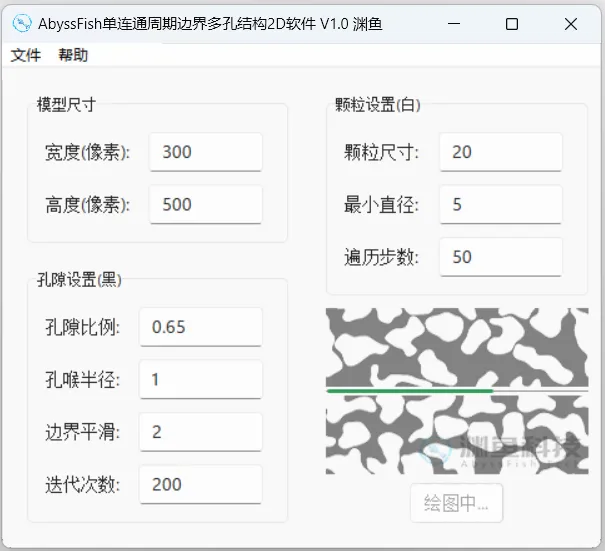The width and height of the screenshot is (605, 551).
Task: Maximize the AbyssFish window
Action: click(512, 24)
